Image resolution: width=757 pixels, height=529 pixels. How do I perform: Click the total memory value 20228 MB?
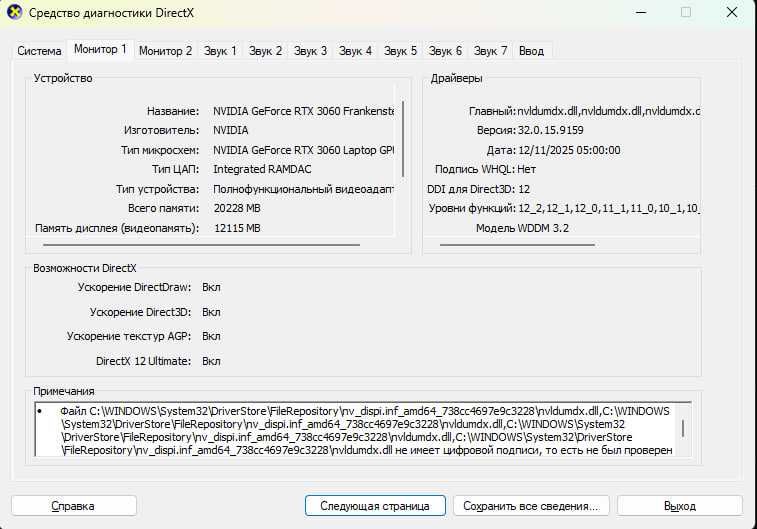pos(237,209)
